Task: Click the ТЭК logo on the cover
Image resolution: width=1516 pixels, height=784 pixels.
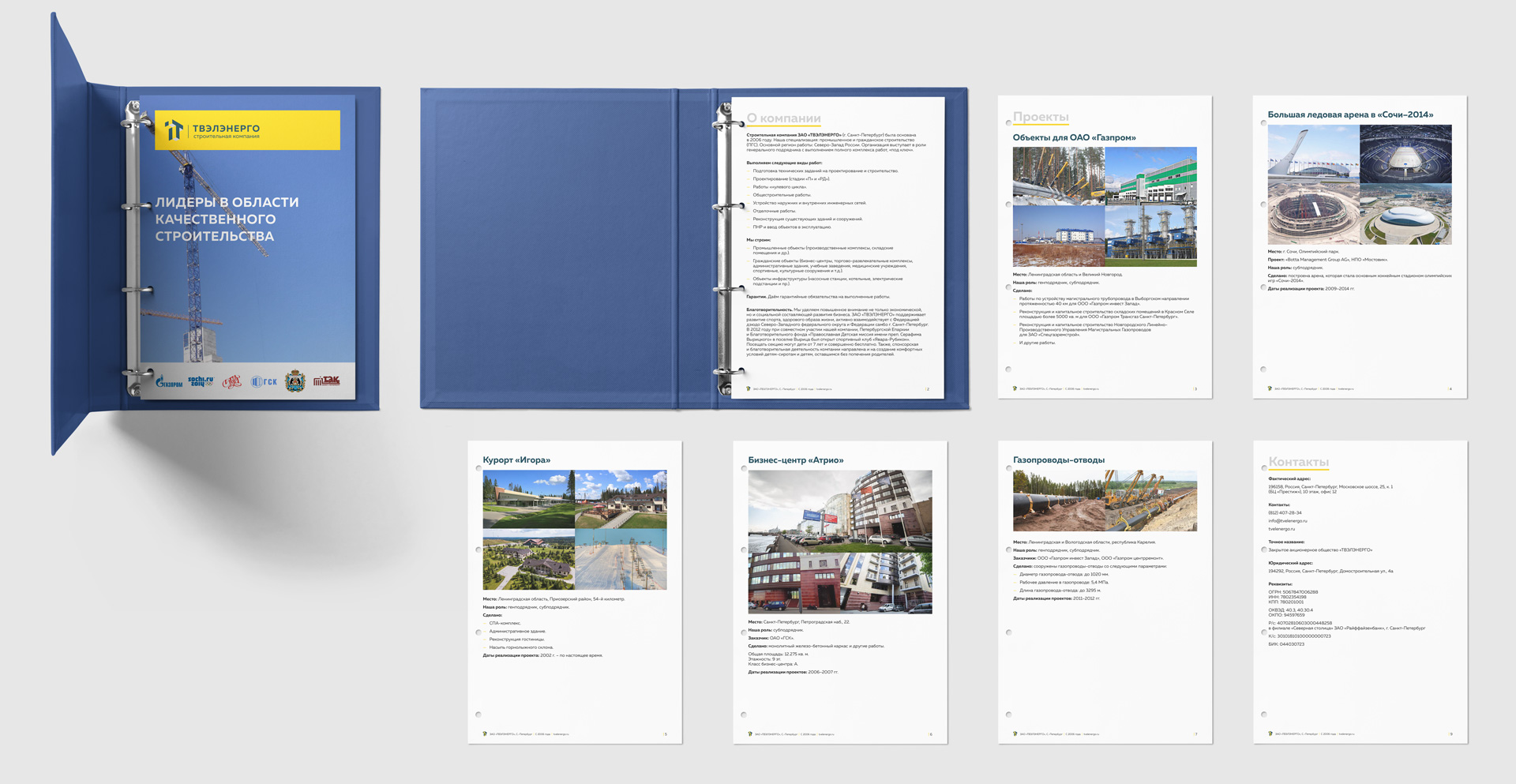Action: [326, 381]
